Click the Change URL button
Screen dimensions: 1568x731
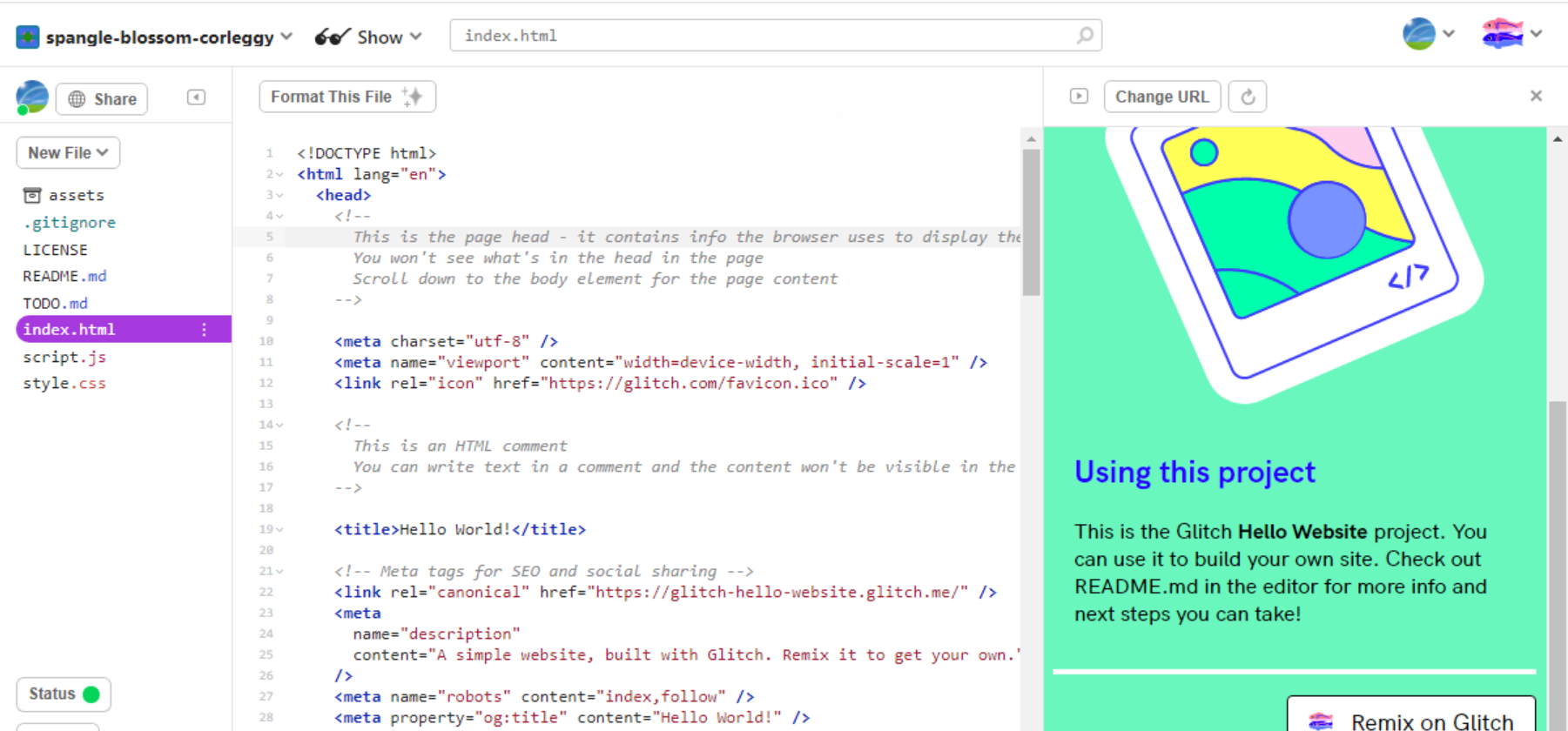(x=1162, y=97)
